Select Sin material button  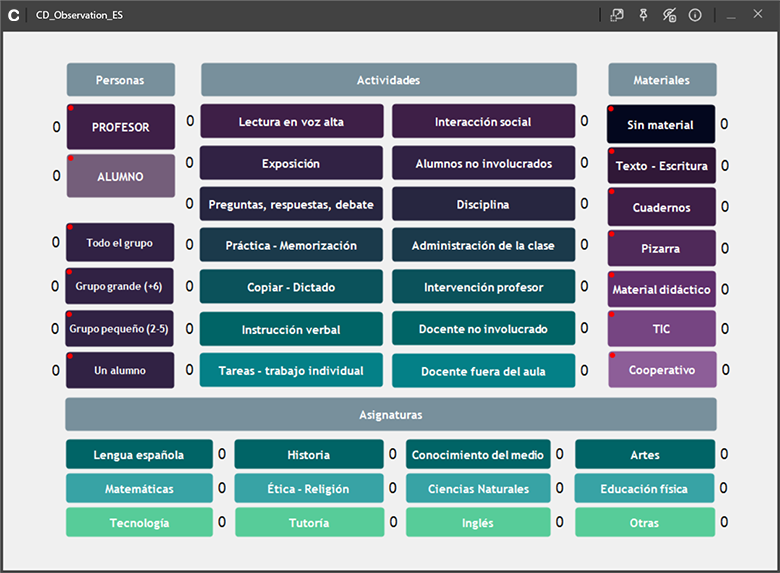click(661, 124)
